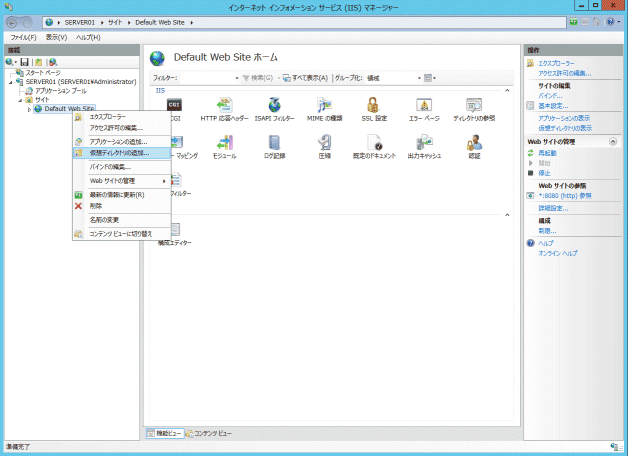Collapse the lower group section chevron
The height and width of the screenshot is (456, 628).
pyautogui.click(x=507, y=215)
